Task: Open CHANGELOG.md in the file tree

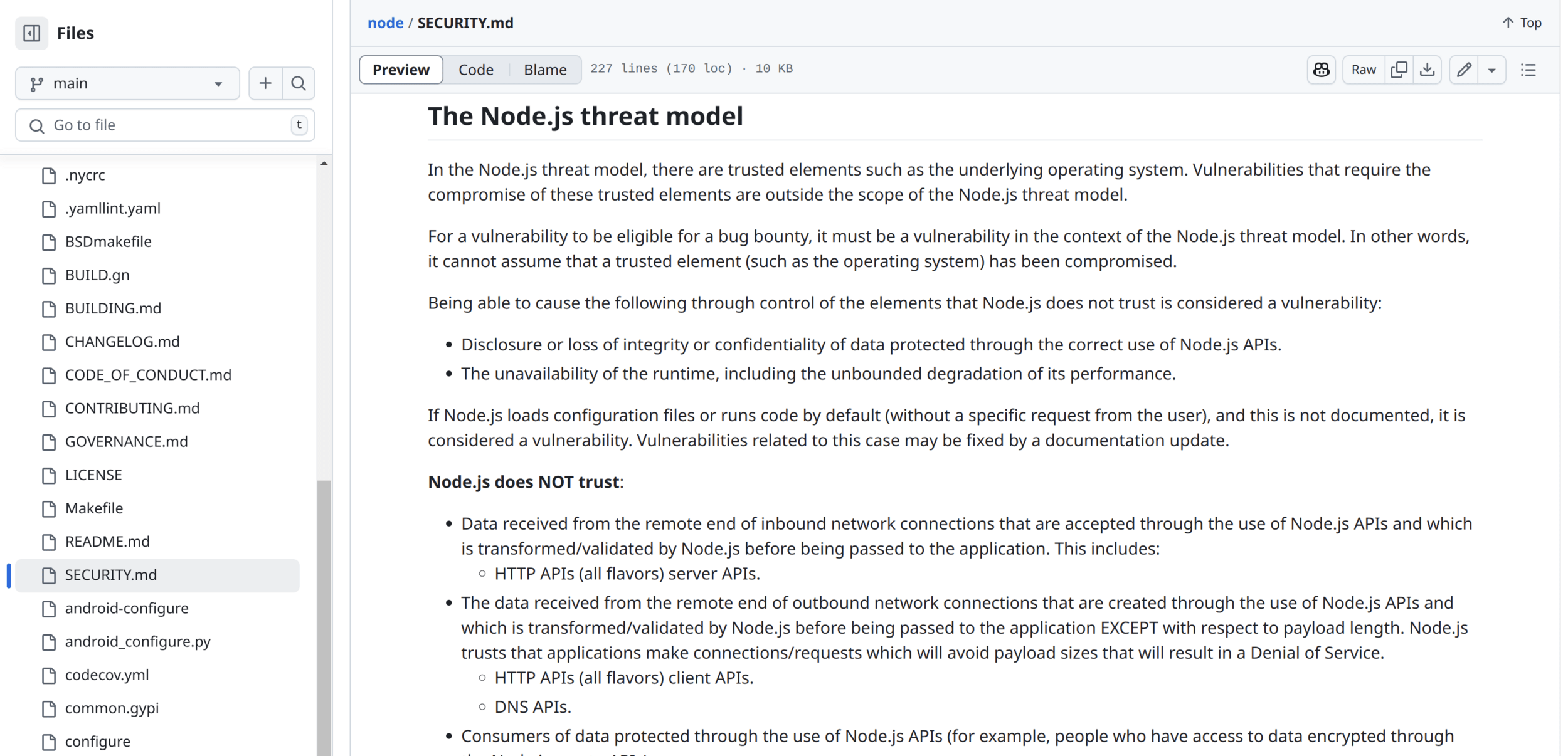Action: pos(122,342)
